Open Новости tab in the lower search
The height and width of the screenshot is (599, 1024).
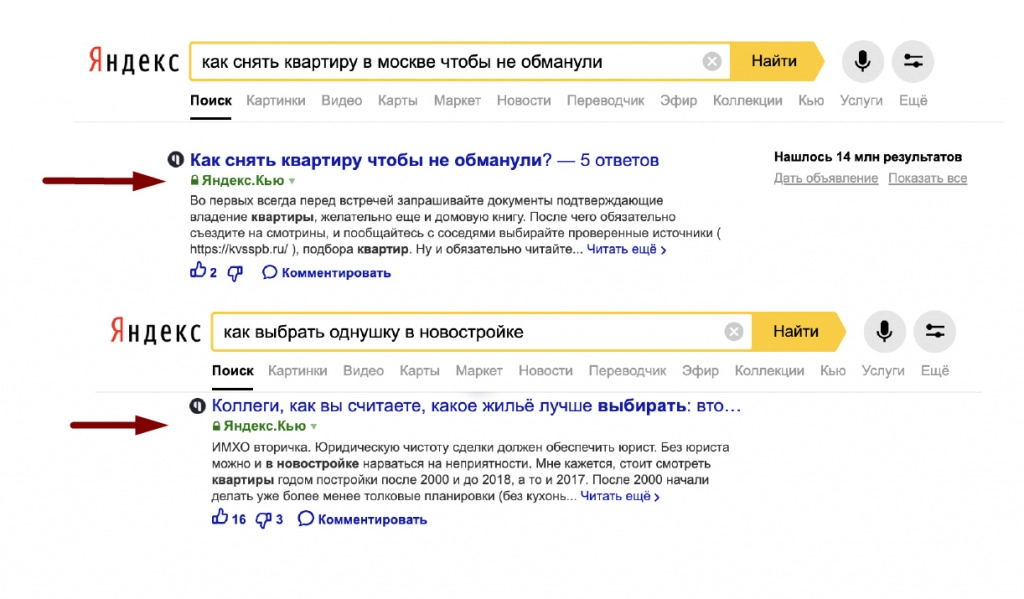click(x=545, y=370)
